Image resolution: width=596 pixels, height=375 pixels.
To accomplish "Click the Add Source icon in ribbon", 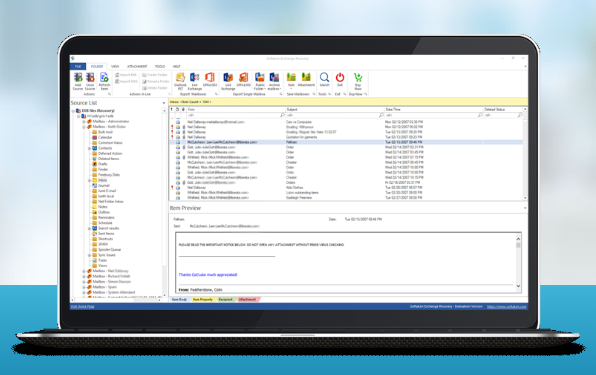I will tap(78, 81).
